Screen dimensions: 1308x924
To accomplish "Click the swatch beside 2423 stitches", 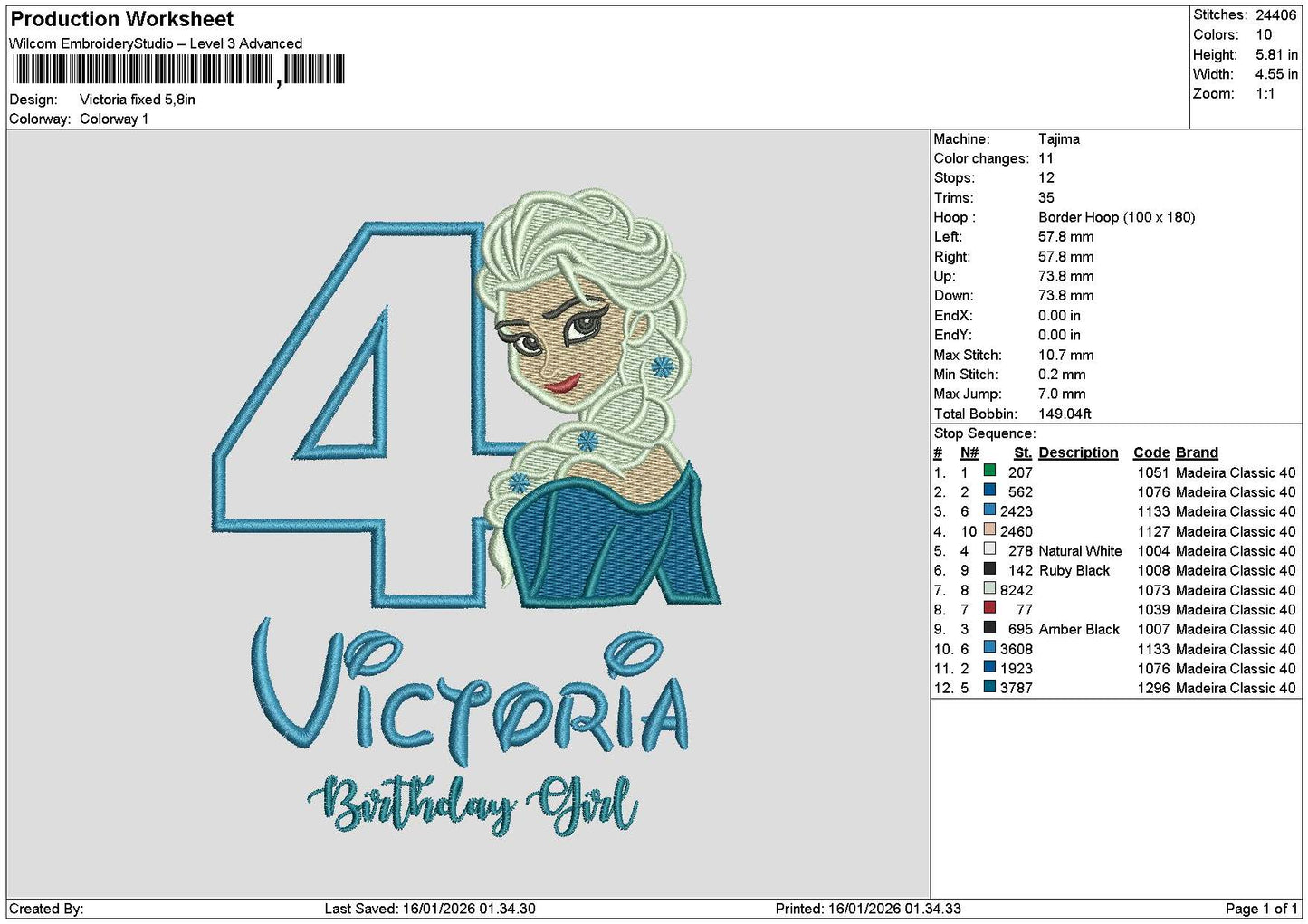I will click(x=989, y=510).
